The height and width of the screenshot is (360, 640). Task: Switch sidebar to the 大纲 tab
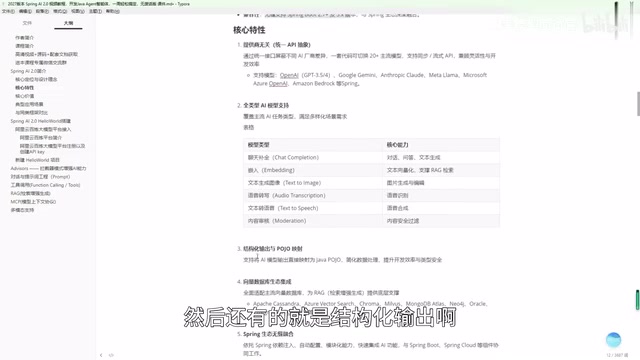[x=68, y=23]
